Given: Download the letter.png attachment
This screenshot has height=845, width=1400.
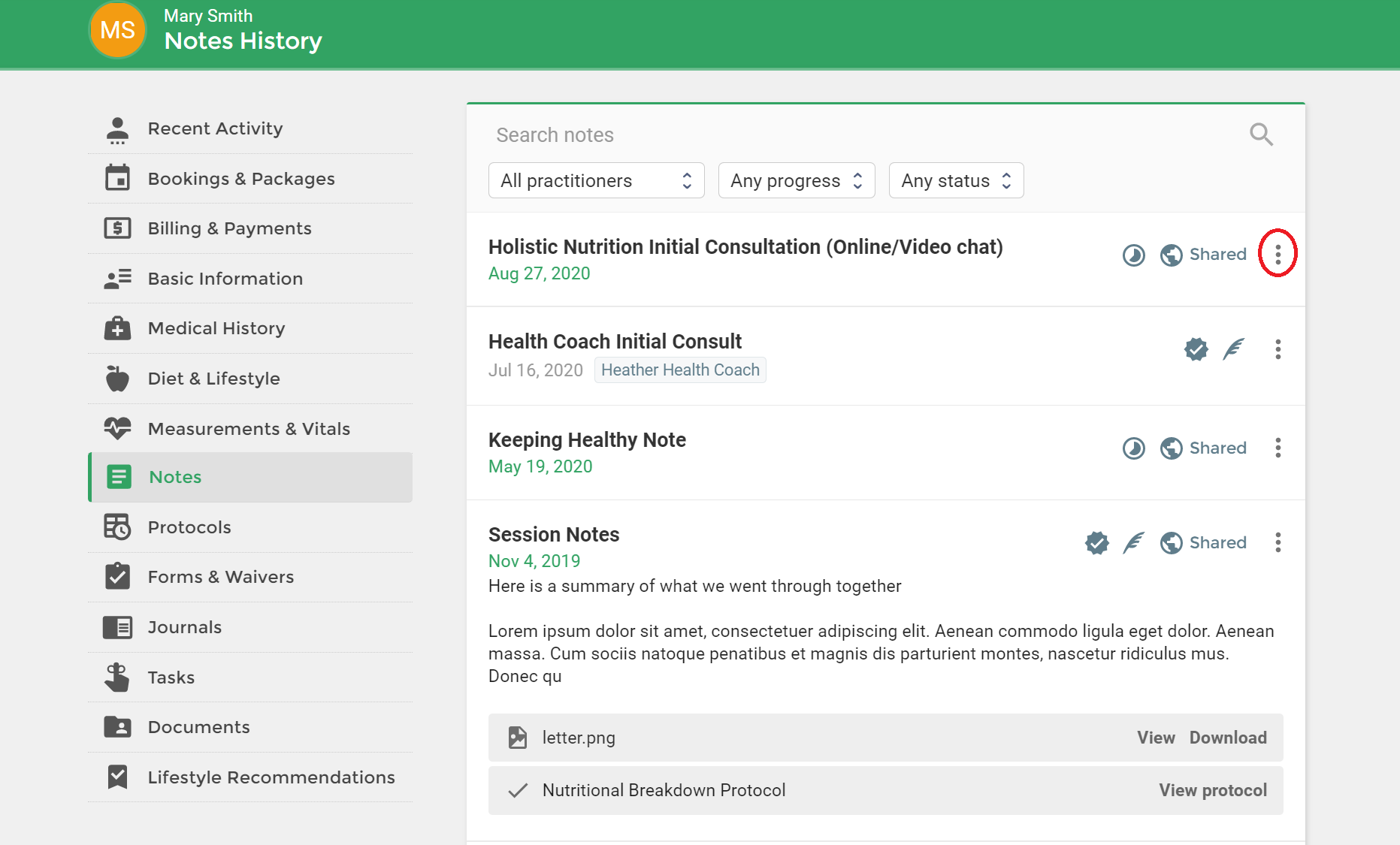Looking at the screenshot, I should click(1228, 738).
